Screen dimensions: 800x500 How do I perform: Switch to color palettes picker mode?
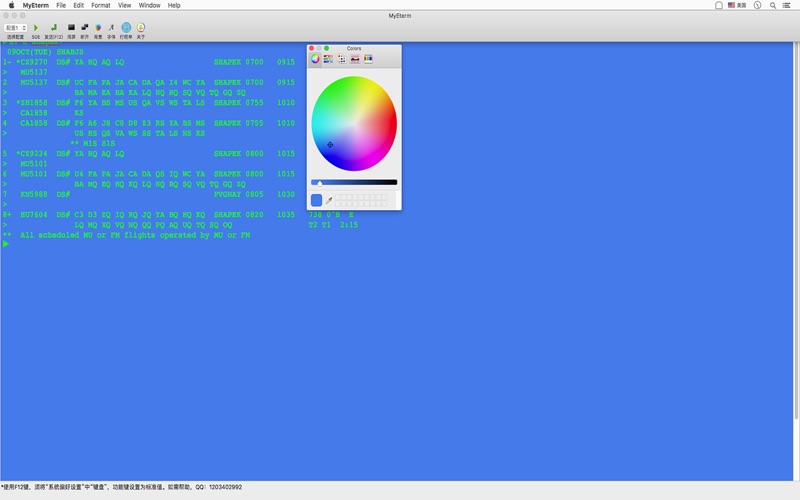click(341, 59)
